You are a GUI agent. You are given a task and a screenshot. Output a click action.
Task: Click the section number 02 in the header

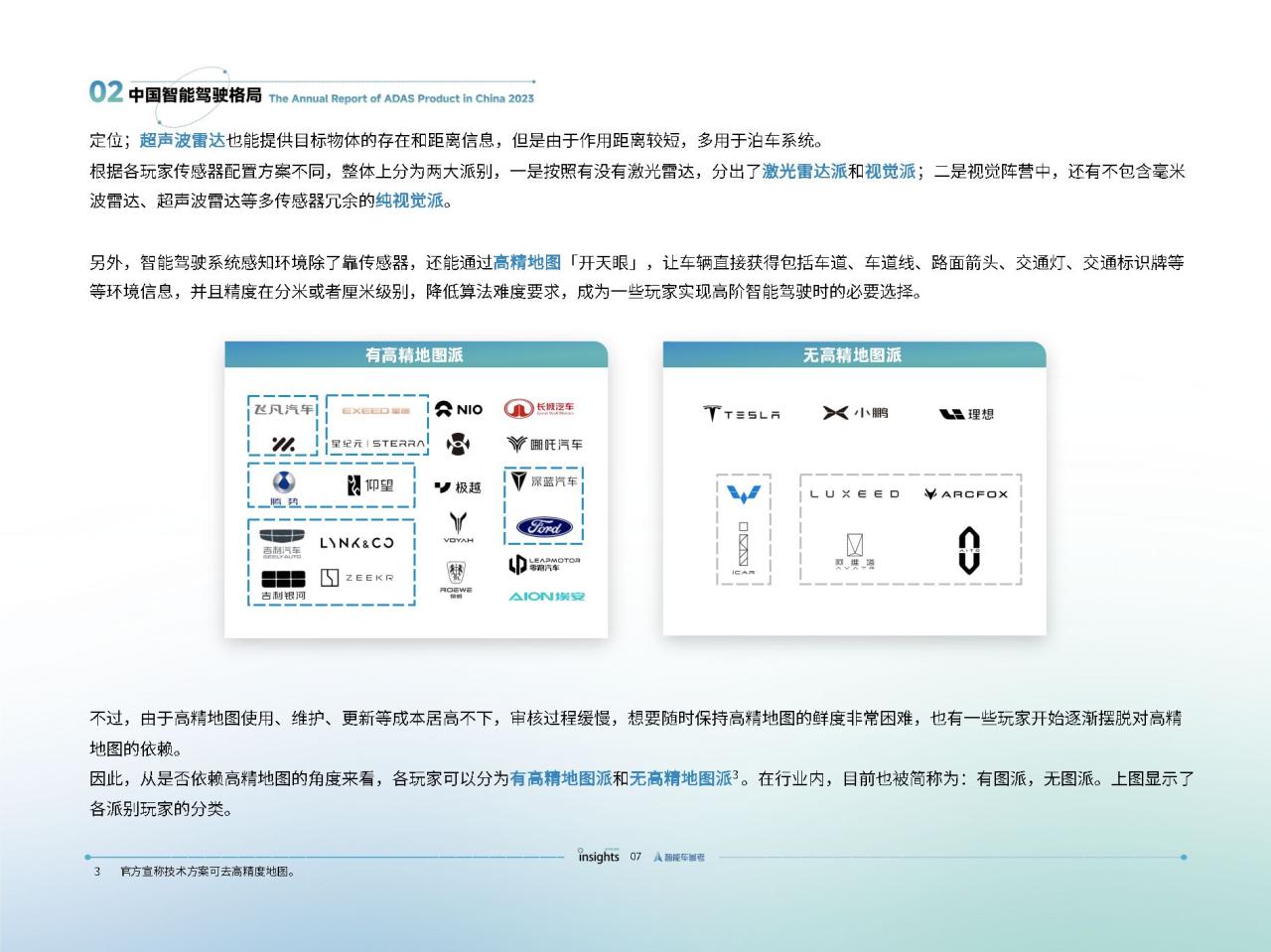(x=106, y=92)
